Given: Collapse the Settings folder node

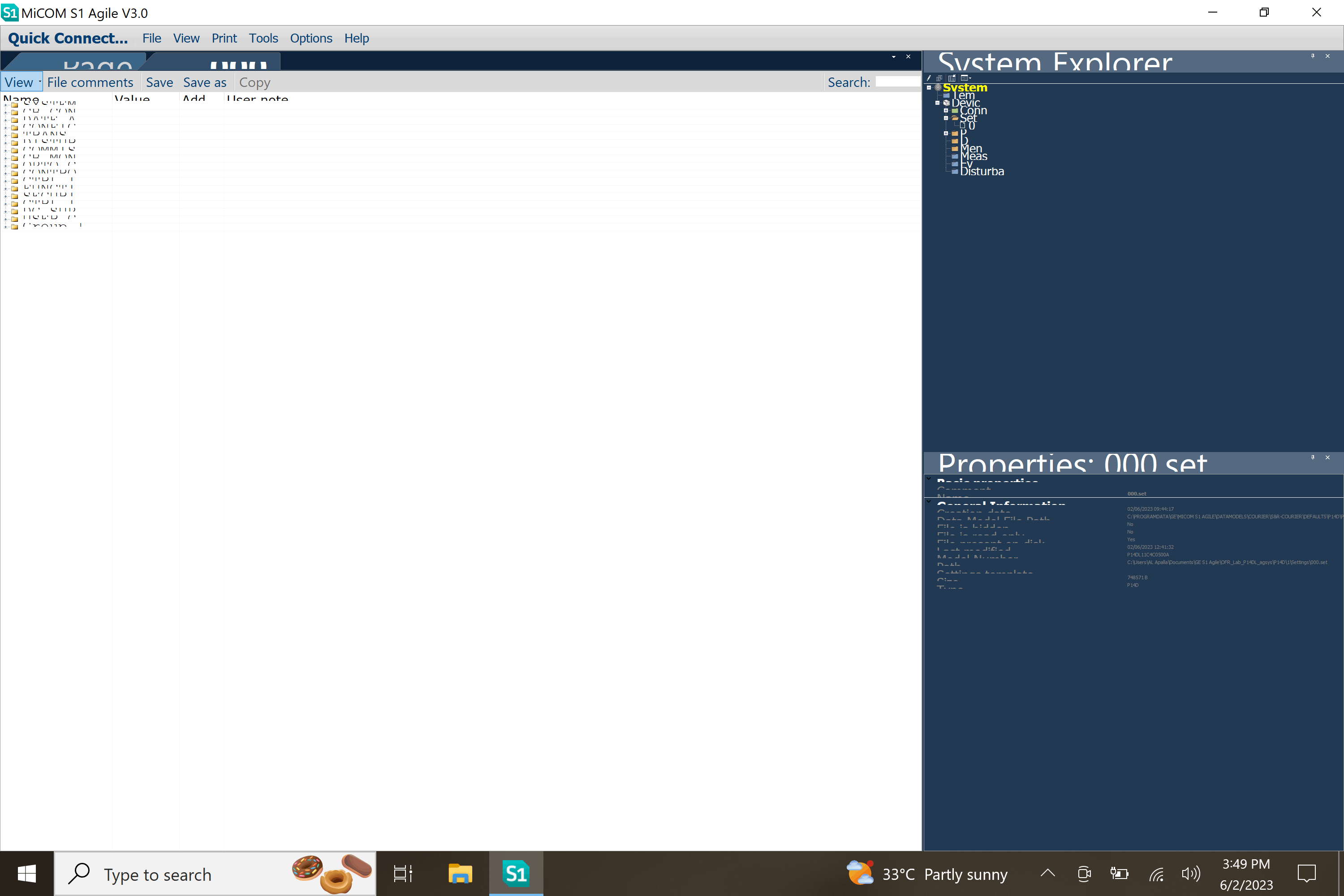Looking at the screenshot, I should pos(946,118).
